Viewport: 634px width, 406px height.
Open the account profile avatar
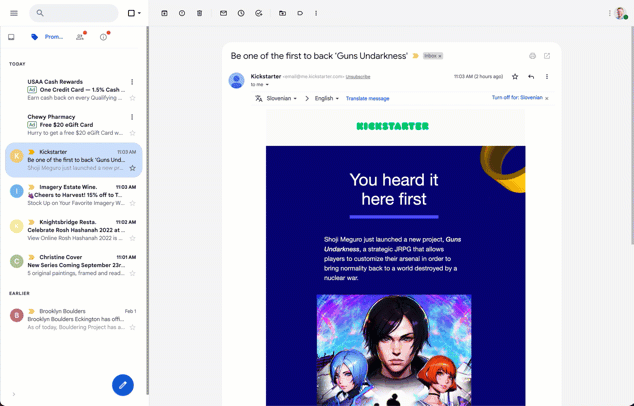[x=620, y=13]
